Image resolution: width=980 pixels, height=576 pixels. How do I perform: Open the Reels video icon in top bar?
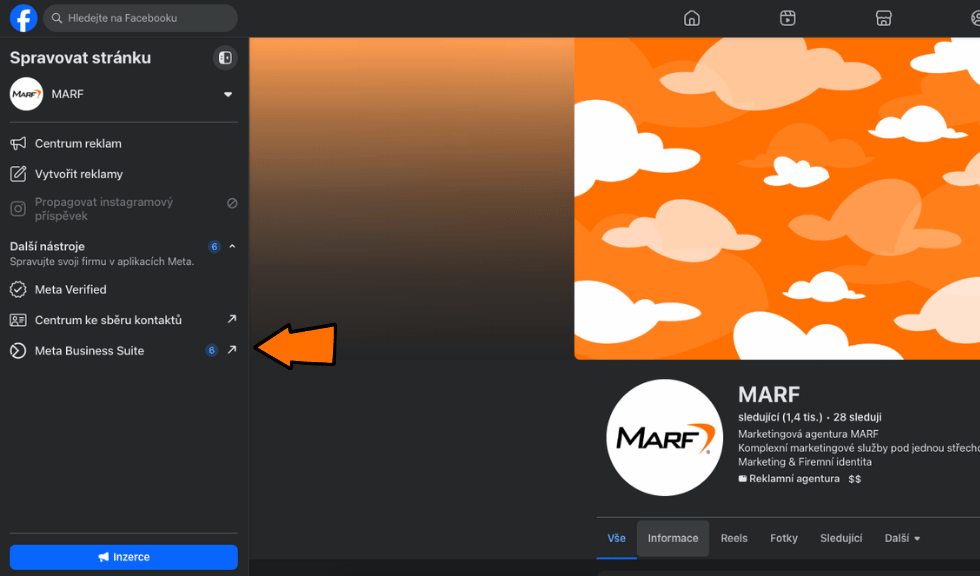788,18
